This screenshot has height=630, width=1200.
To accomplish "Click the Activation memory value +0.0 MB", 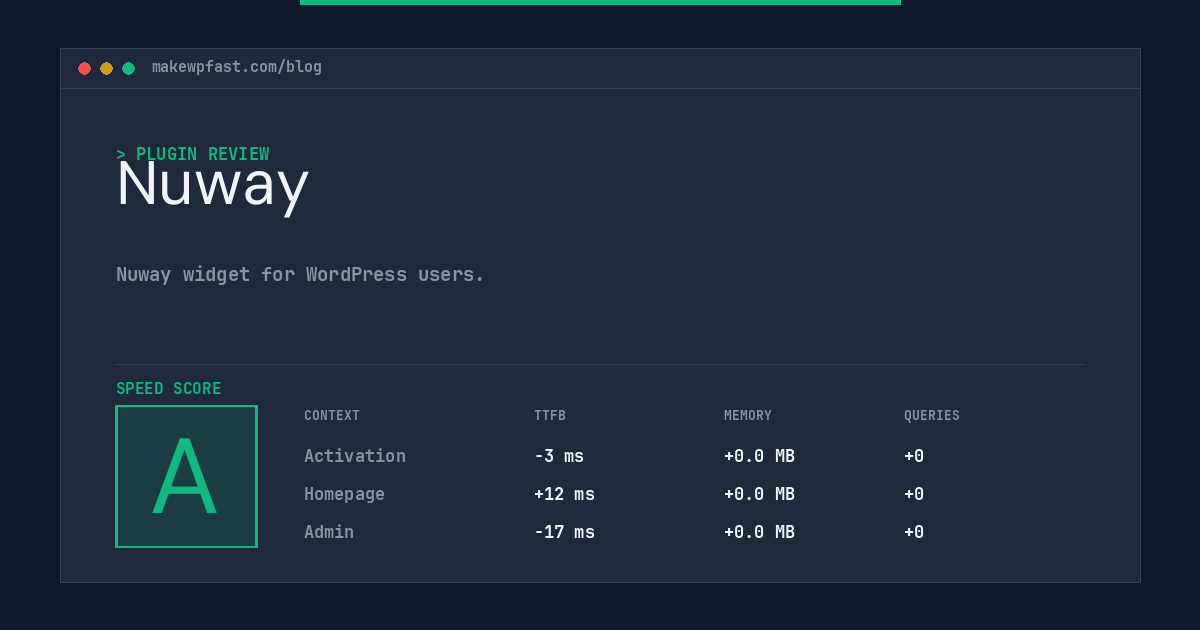I will (x=759, y=456).
